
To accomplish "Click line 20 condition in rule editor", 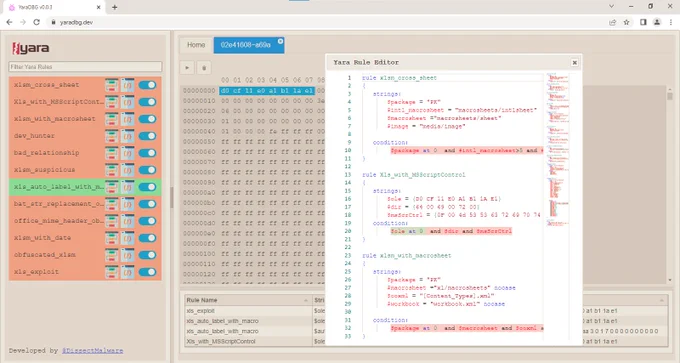I will [x=451, y=231].
